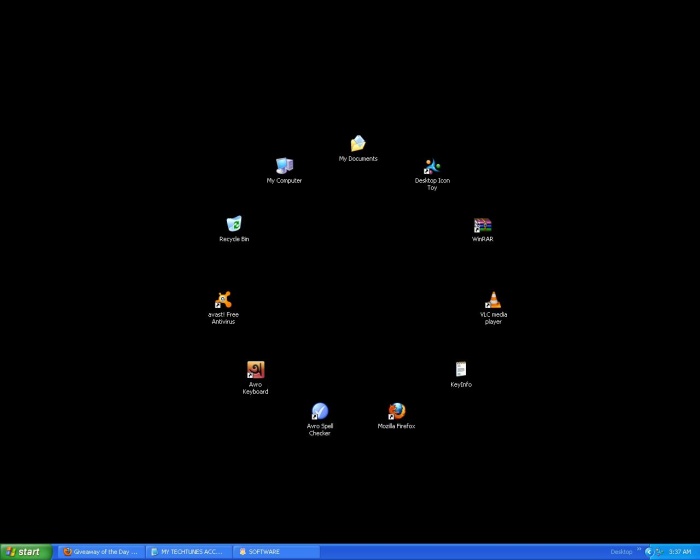Select the avast! Free Antivirus shortcut
The width and height of the screenshot is (700, 560).
tap(223, 307)
